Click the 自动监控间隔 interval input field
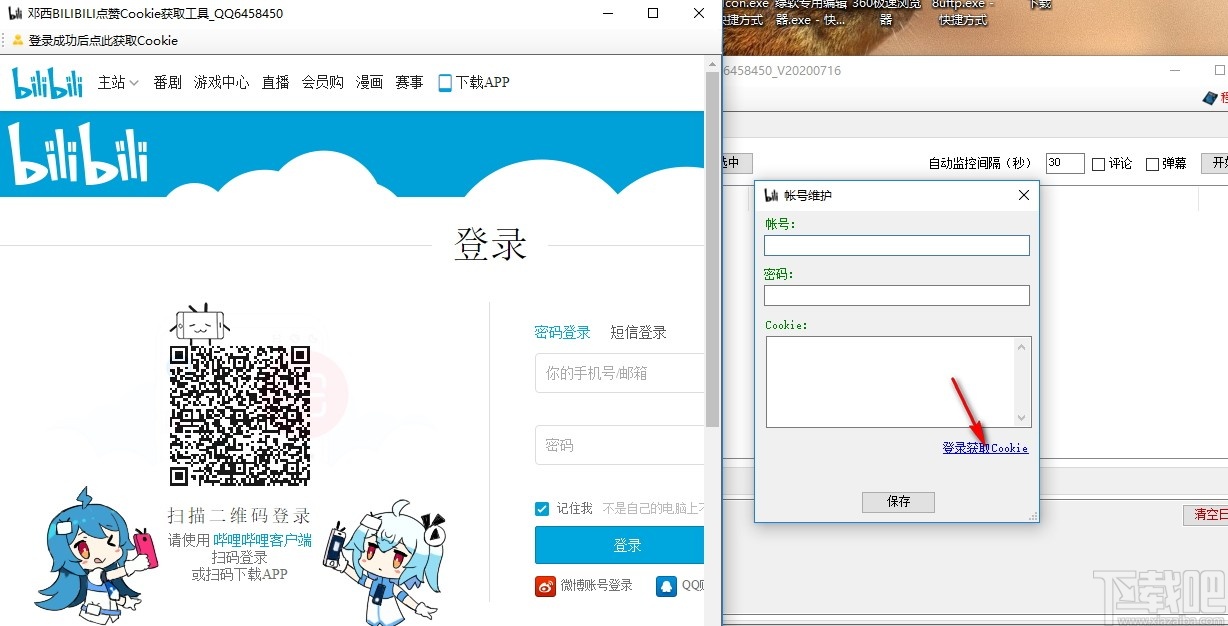Image resolution: width=1228 pixels, height=626 pixels. [x=1064, y=163]
